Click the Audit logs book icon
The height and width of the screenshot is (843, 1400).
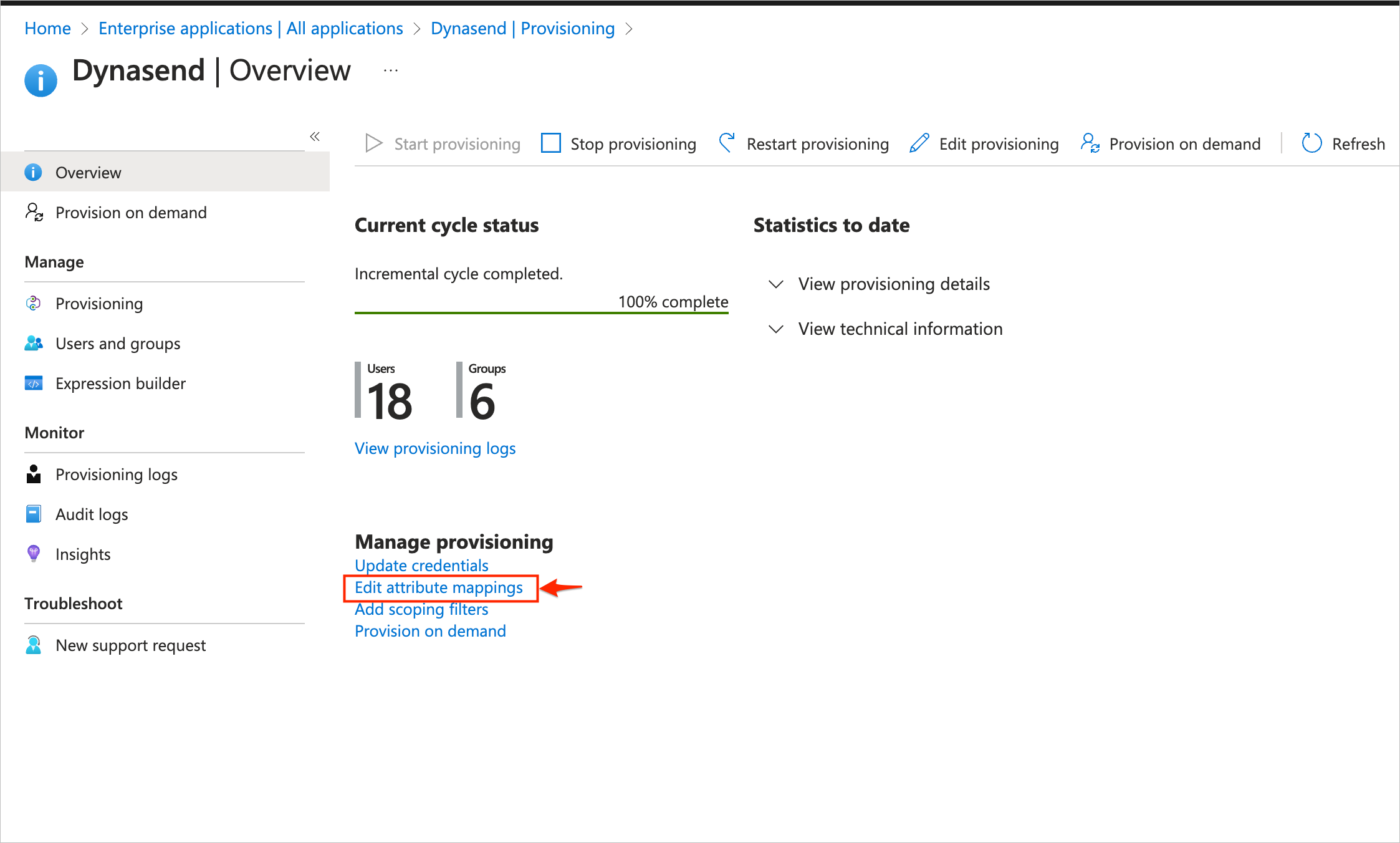click(34, 514)
